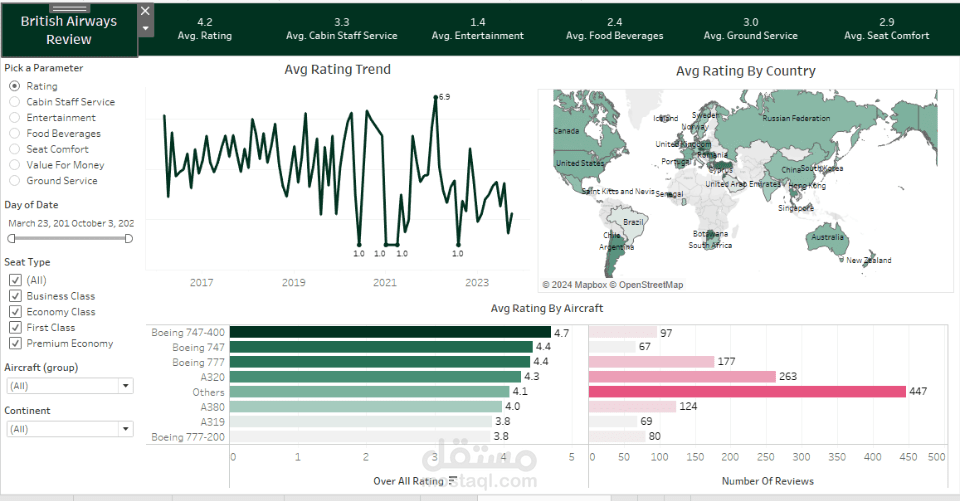Click the Avg Rating By Aircraft title
Viewport: 960px width, 501px height.
coord(547,309)
